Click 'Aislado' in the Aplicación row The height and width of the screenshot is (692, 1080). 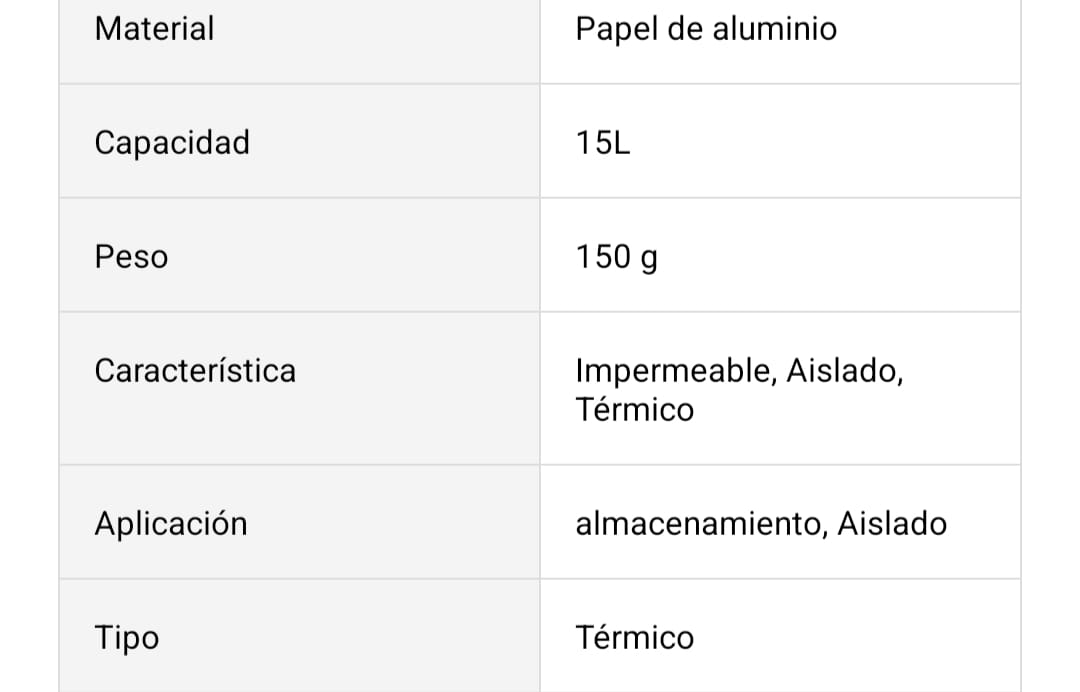[892, 523]
